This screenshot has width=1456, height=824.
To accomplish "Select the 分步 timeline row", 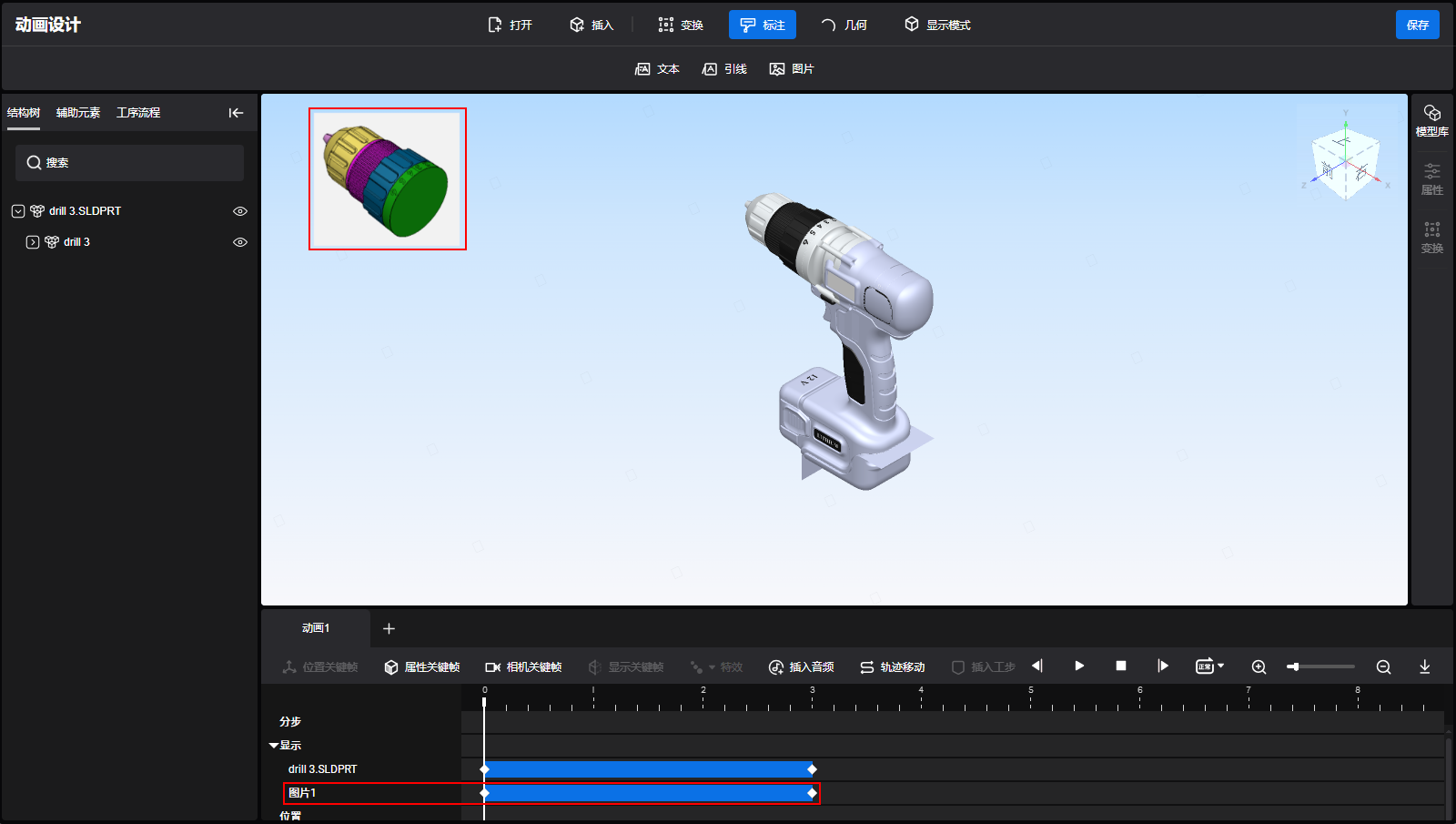I will tap(290, 722).
